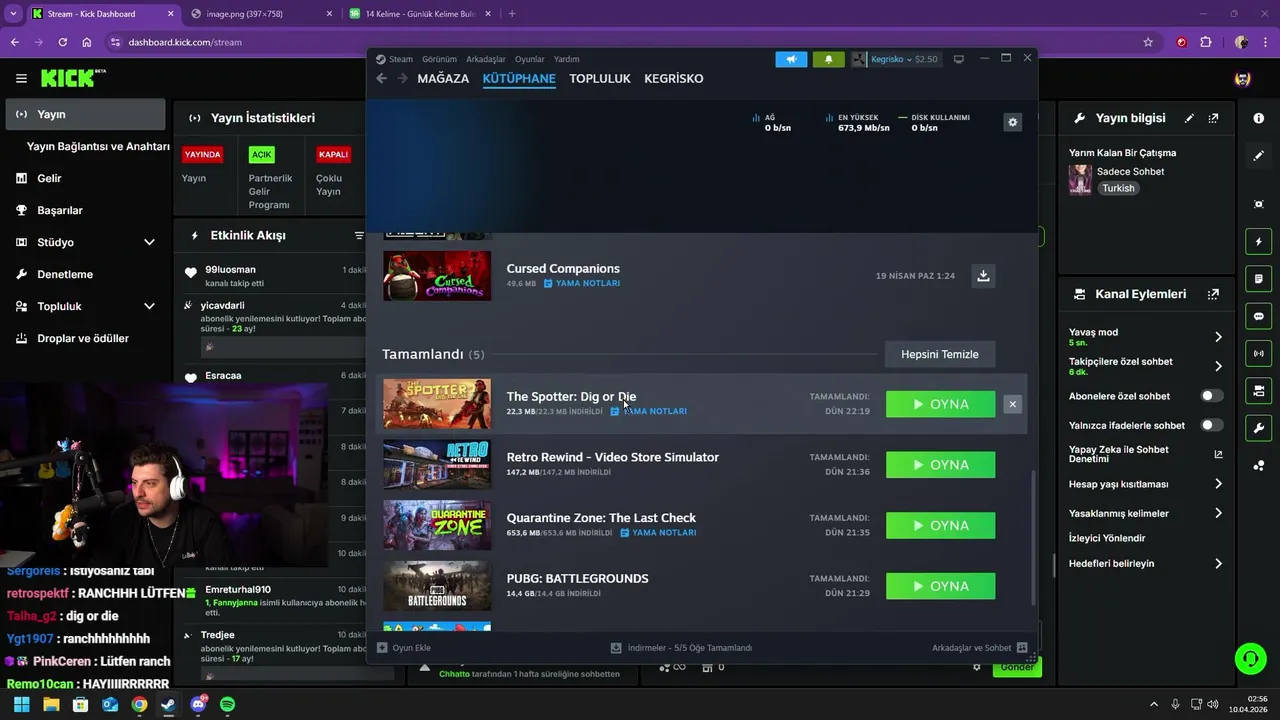Open the Oyunlar menu

coord(530,59)
